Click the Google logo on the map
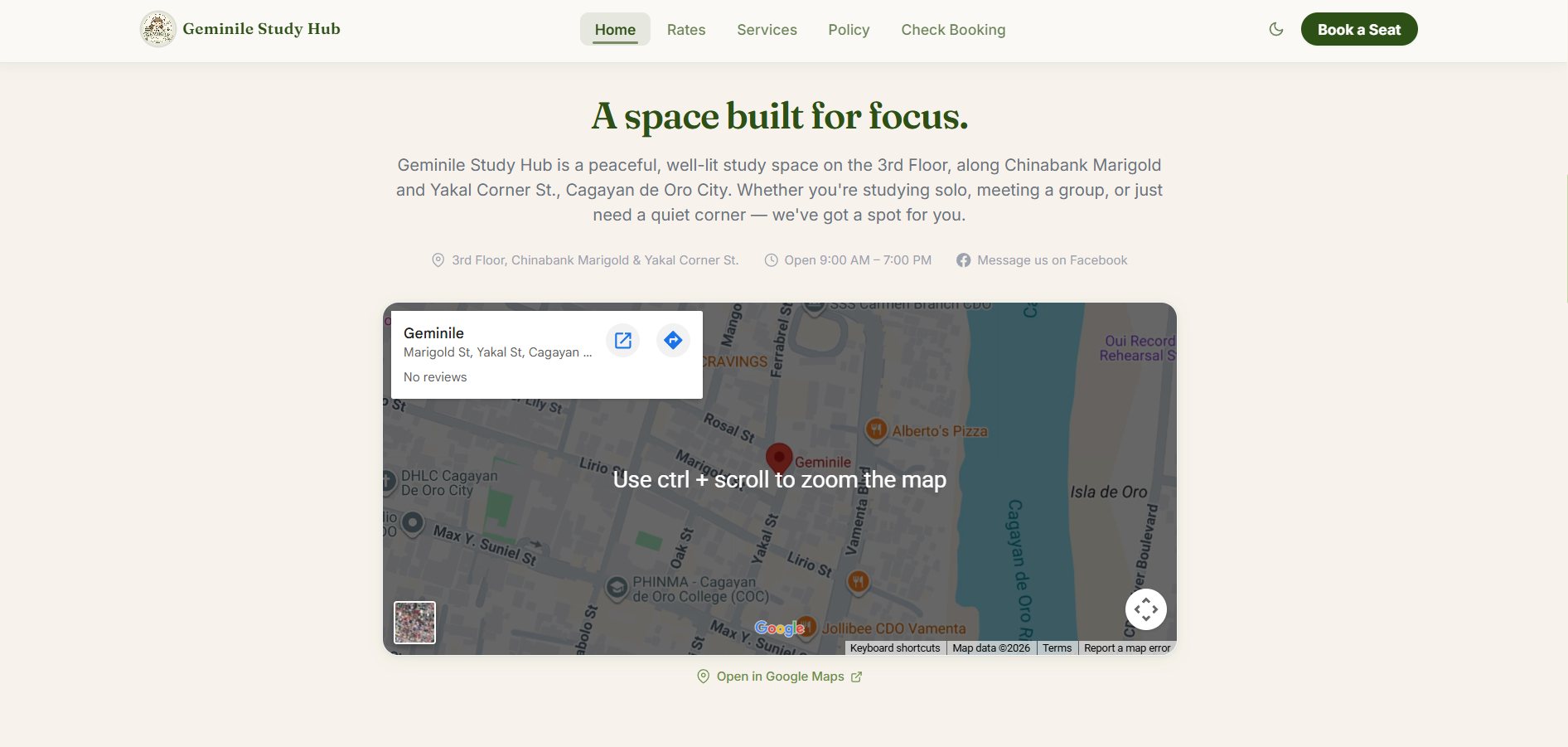The image size is (1568, 747). 779,628
